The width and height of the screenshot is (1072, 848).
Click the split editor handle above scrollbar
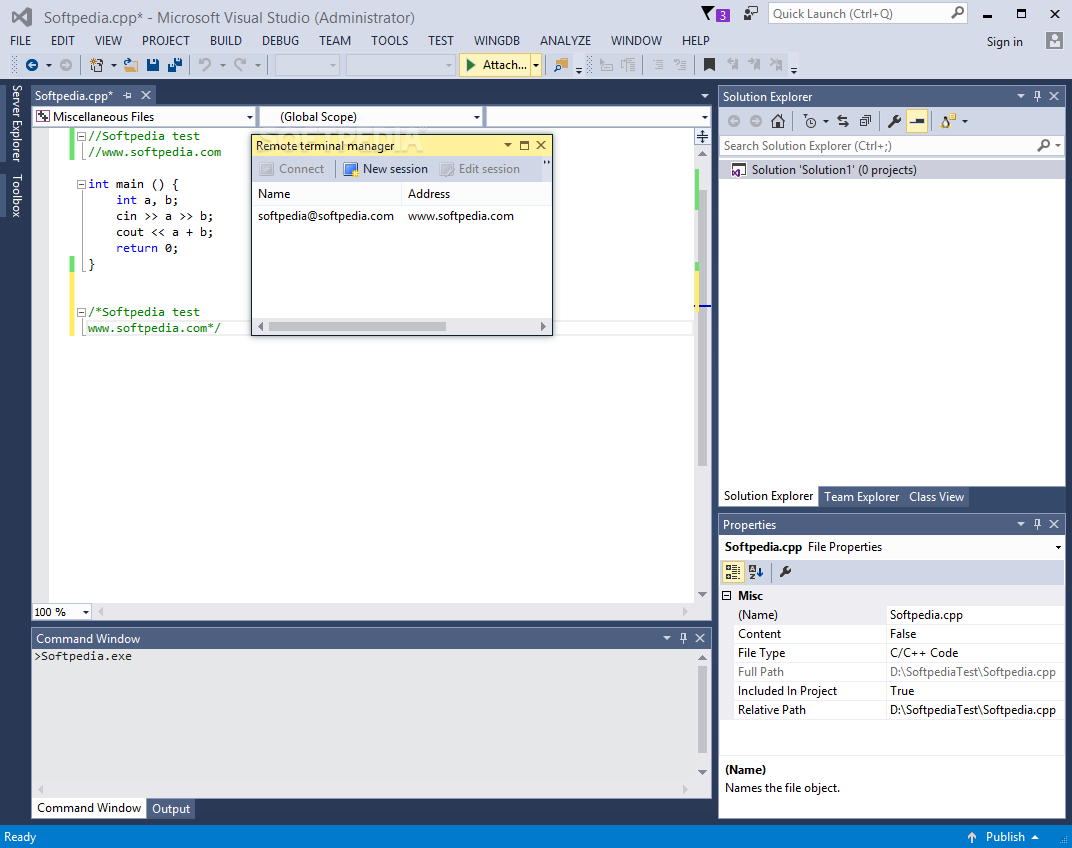(x=702, y=137)
